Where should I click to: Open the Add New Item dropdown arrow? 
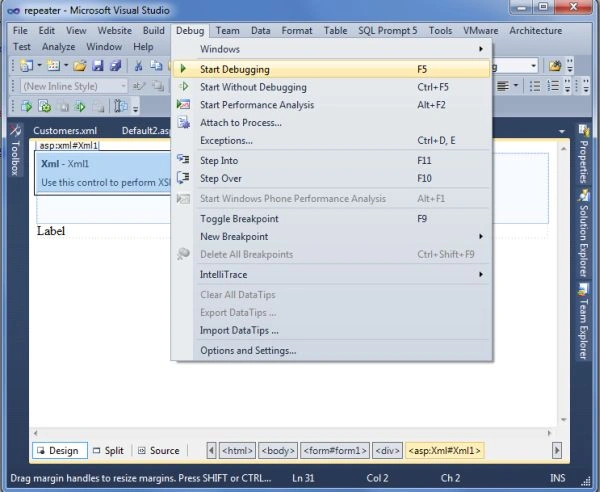pyautogui.click(x=66, y=66)
